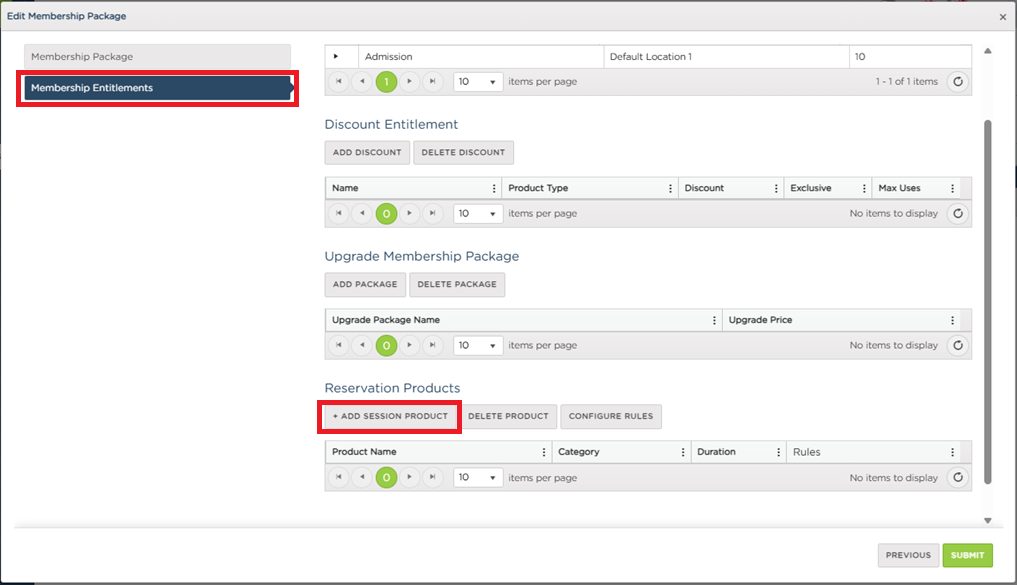The height and width of the screenshot is (585, 1017).
Task: Go to previous page in Reservation Products pager
Action: click(x=362, y=478)
